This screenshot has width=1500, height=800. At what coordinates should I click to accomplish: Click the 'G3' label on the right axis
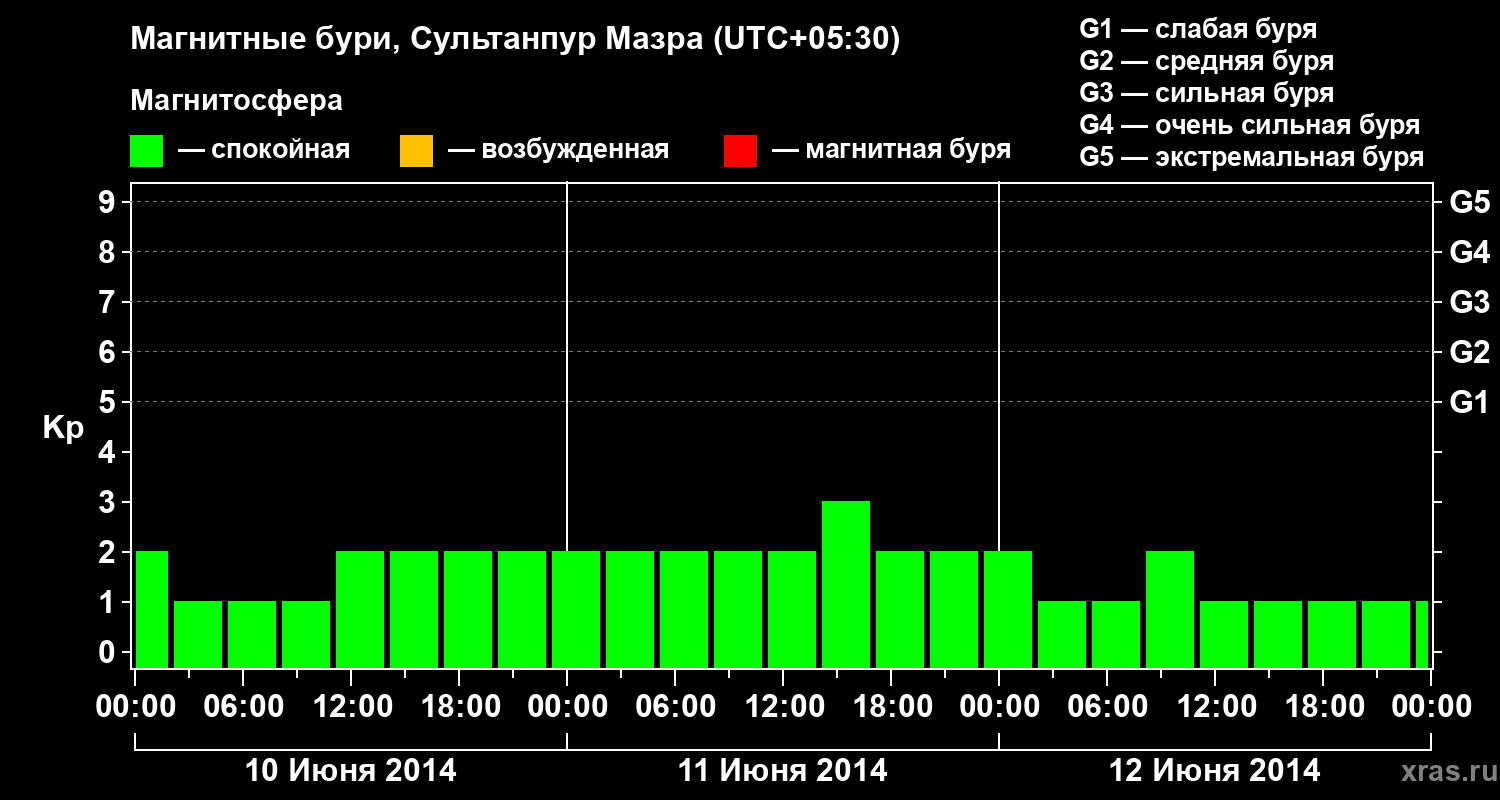pos(1469,302)
